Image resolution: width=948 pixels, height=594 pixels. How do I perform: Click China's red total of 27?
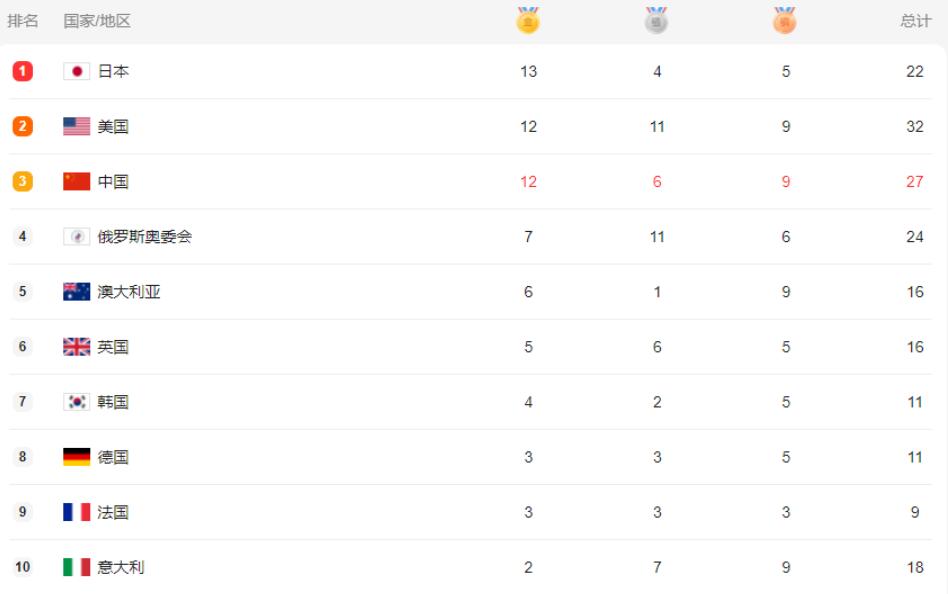pos(915,181)
